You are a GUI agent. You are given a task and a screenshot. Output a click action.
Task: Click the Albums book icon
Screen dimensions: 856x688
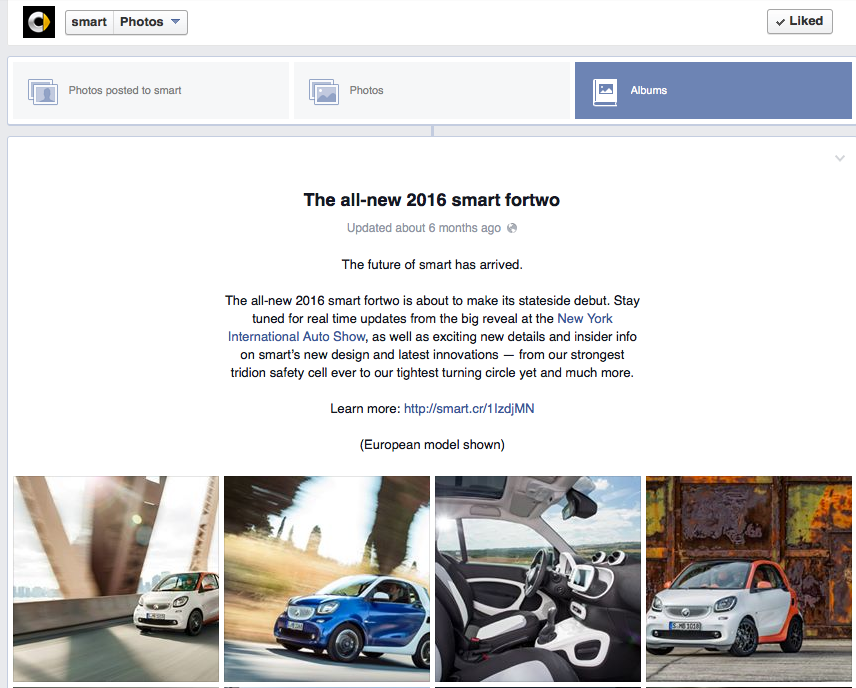(605, 92)
